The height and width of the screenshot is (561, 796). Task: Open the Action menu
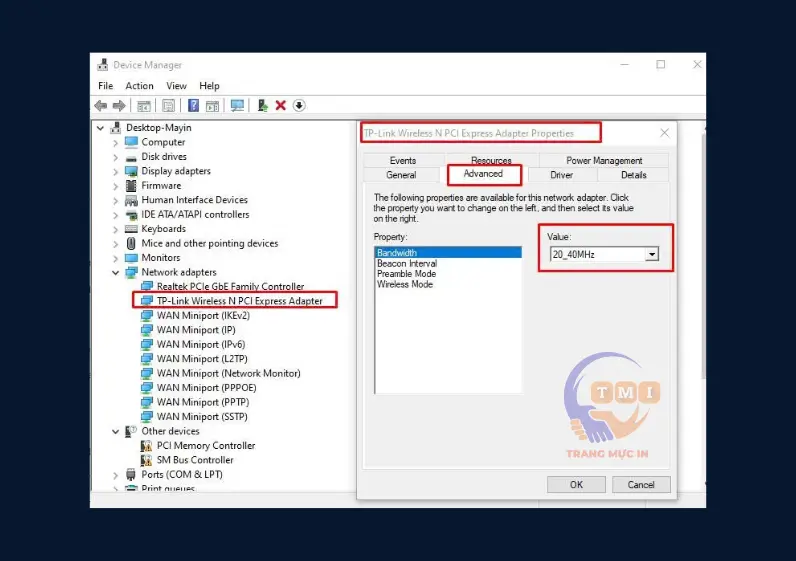139,86
